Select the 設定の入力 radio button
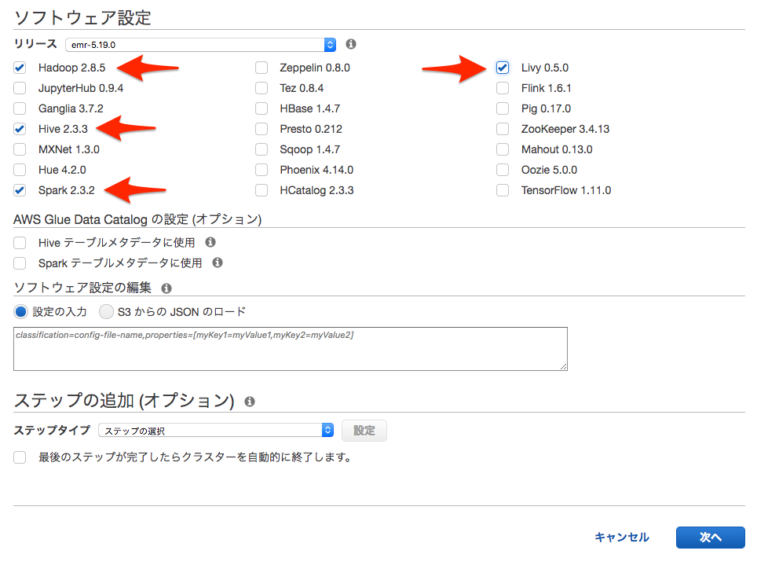The width and height of the screenshot is (768, 569). (21, 311)
